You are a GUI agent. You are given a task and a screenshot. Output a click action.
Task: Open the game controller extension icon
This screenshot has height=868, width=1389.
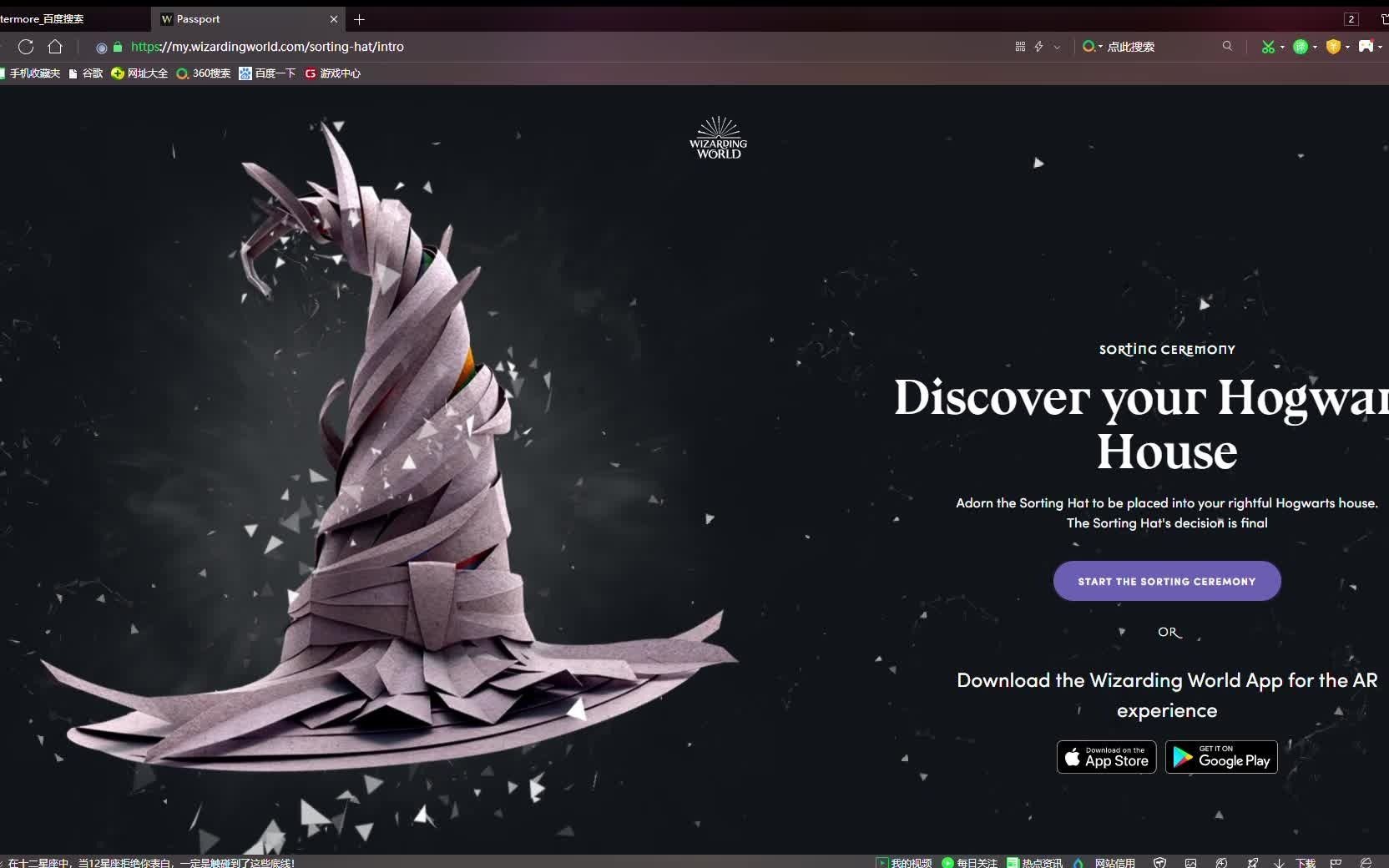[1366, 46]
